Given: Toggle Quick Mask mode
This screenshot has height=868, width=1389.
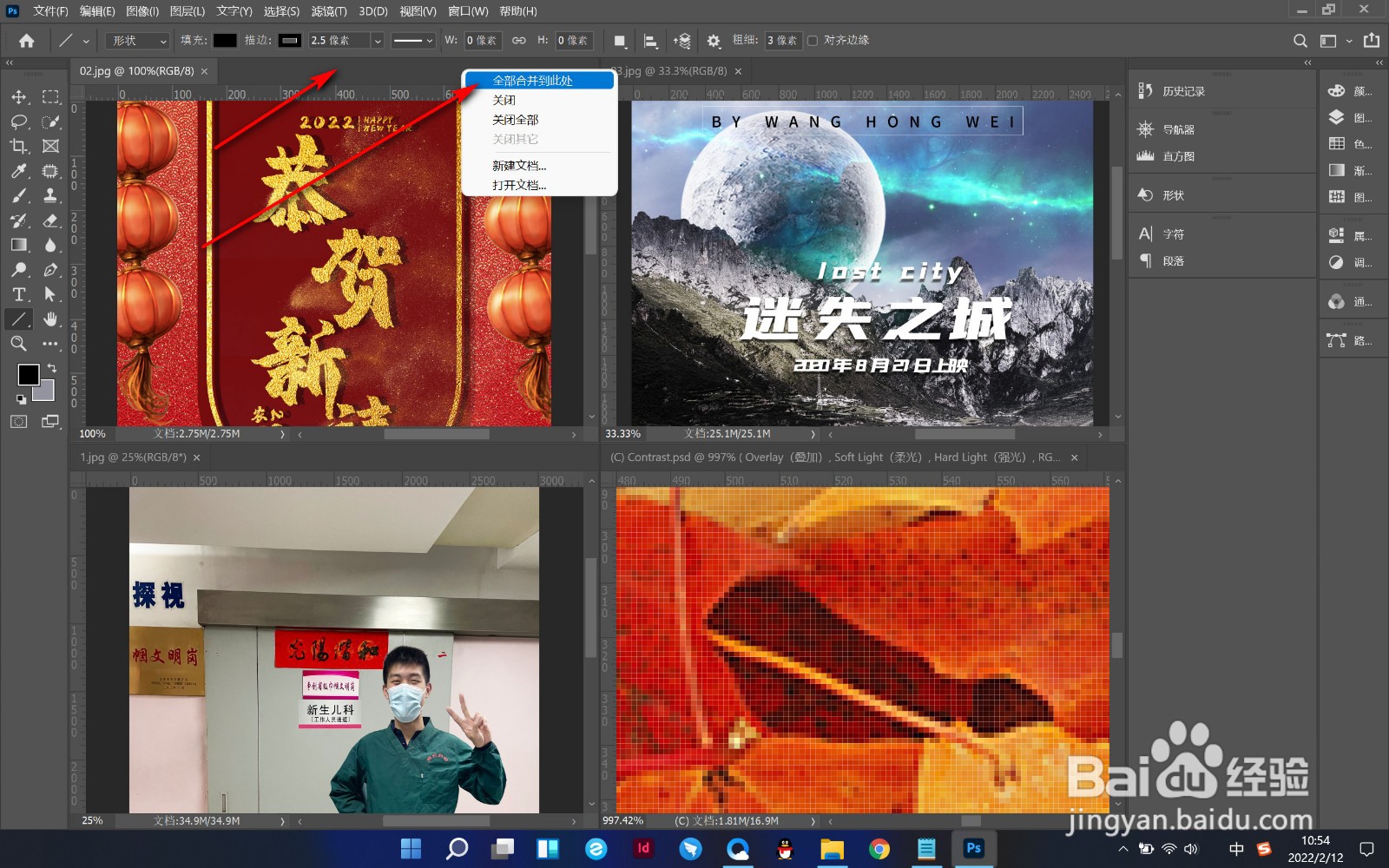Looking at the screenshot, I should (x=19, y=422).
